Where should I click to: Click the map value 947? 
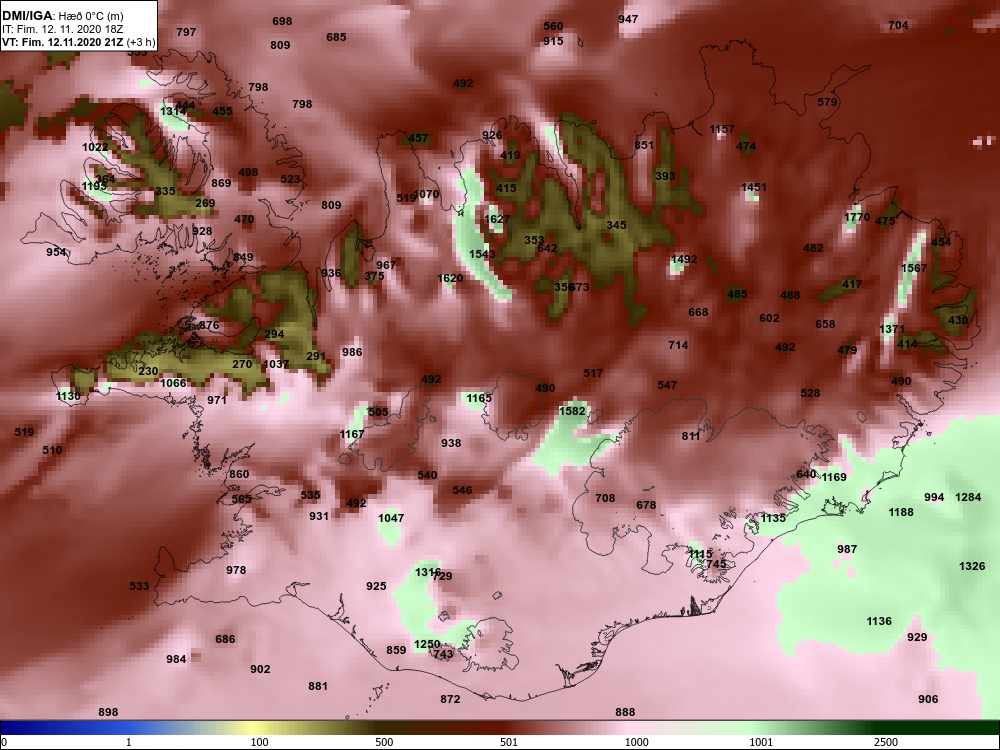(628, 19)
